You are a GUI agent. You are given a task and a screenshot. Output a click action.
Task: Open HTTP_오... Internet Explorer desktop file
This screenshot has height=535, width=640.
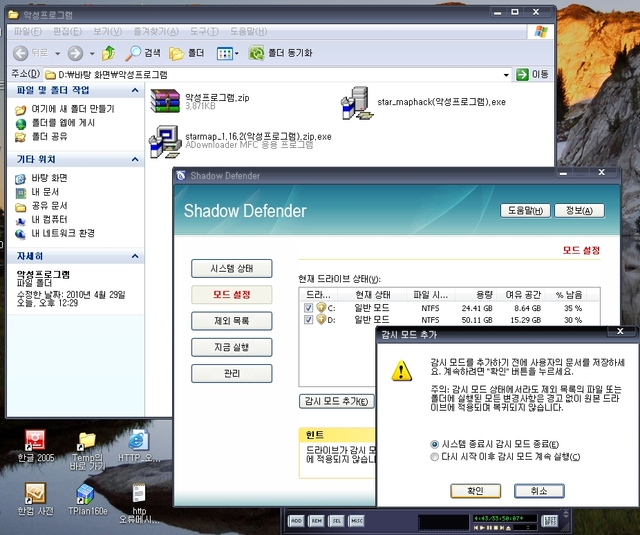139,446
